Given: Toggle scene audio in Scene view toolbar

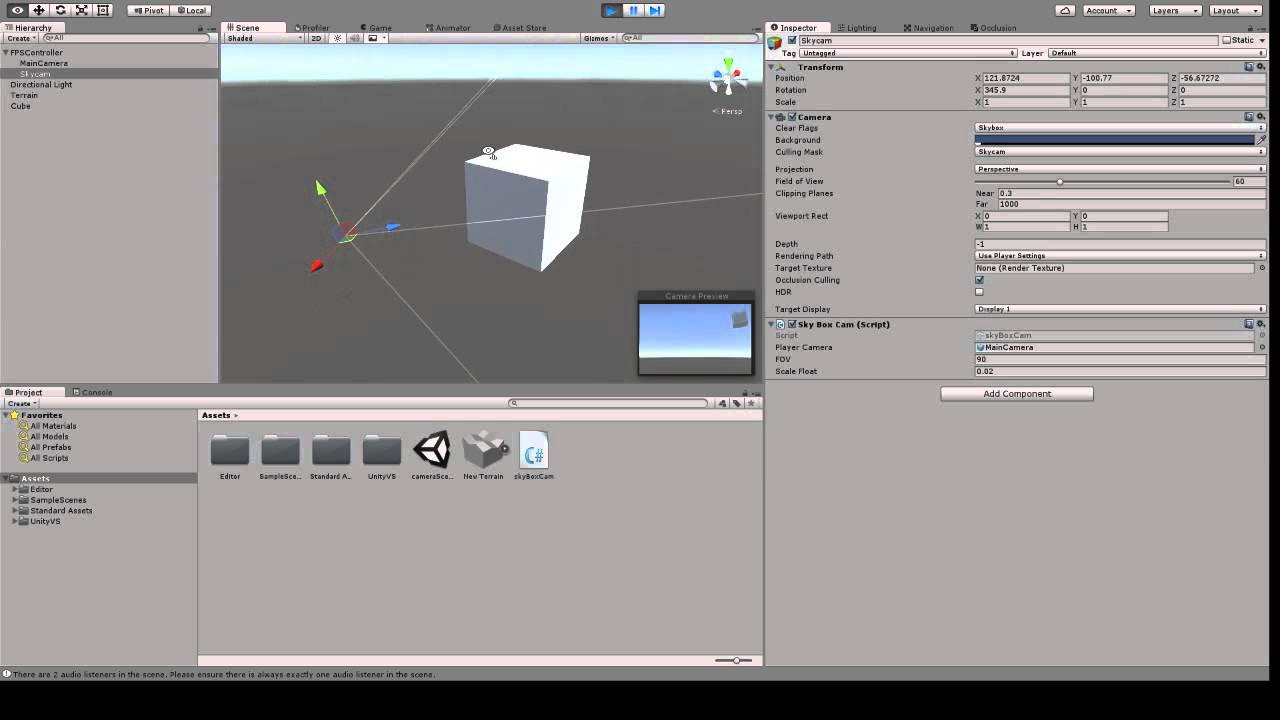Looking at the screenshot, I should [x=354, y=38].
